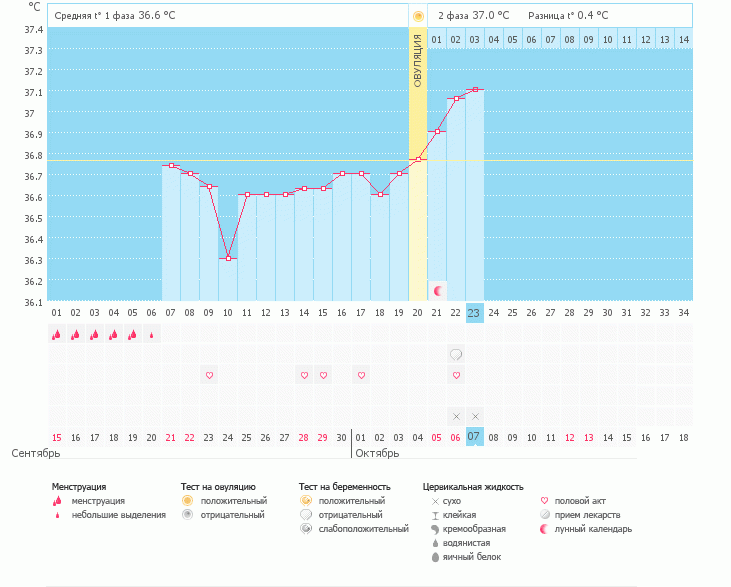Click the pregnancy test icon on cycle day 22
Viewport: 731px width, 587px height.
(456, 354)
